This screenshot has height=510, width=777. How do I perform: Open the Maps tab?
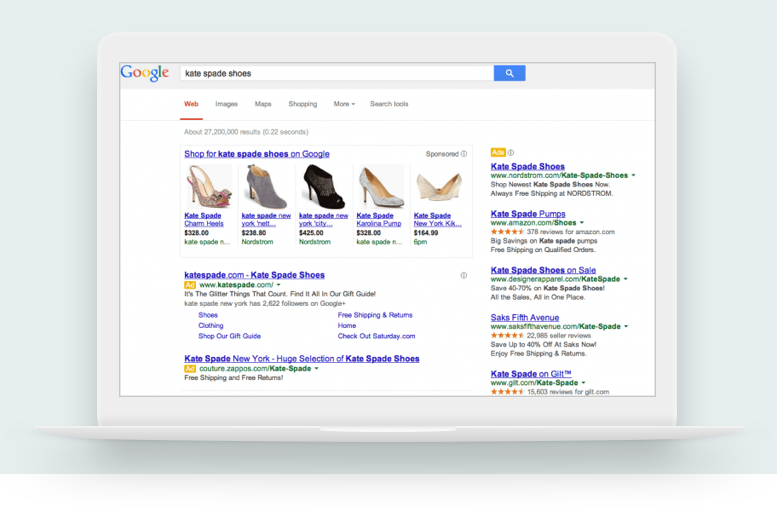pos(263,104)
